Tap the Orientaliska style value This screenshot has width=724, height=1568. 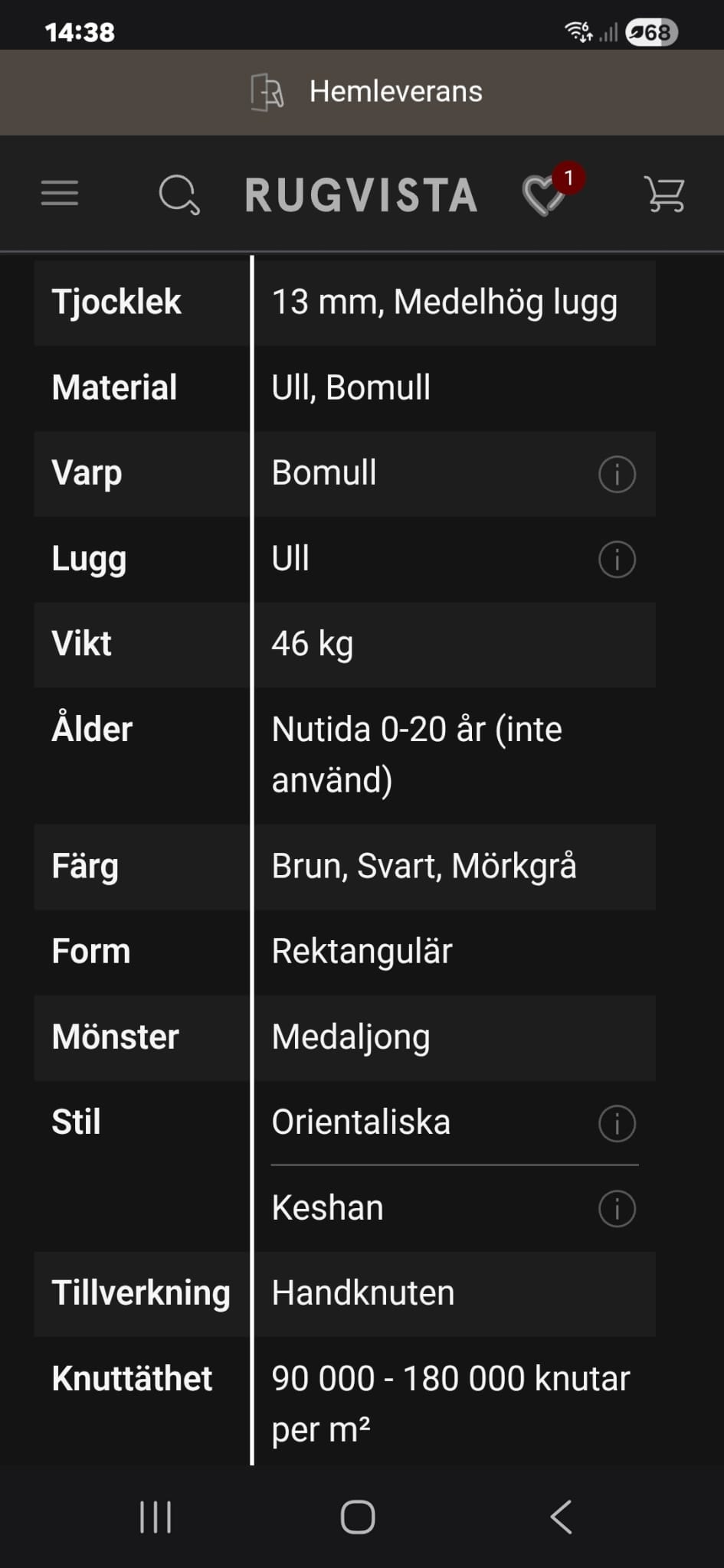point(361,1122)
